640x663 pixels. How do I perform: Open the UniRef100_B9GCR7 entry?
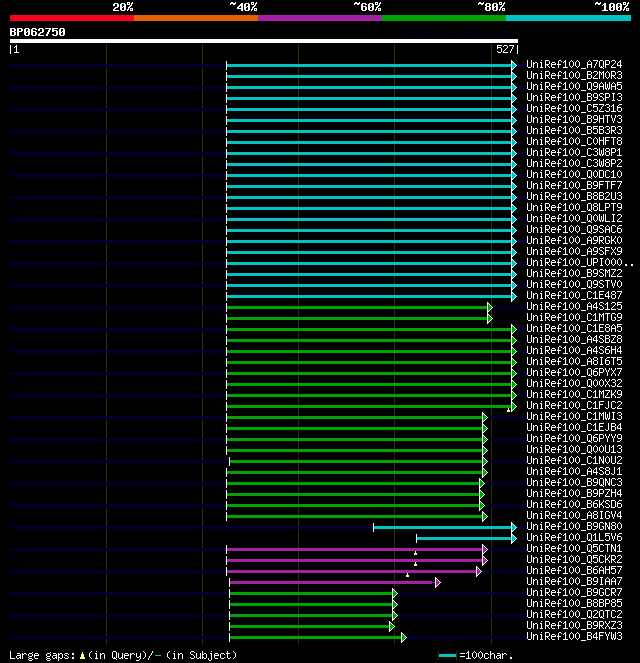(574, 592)
